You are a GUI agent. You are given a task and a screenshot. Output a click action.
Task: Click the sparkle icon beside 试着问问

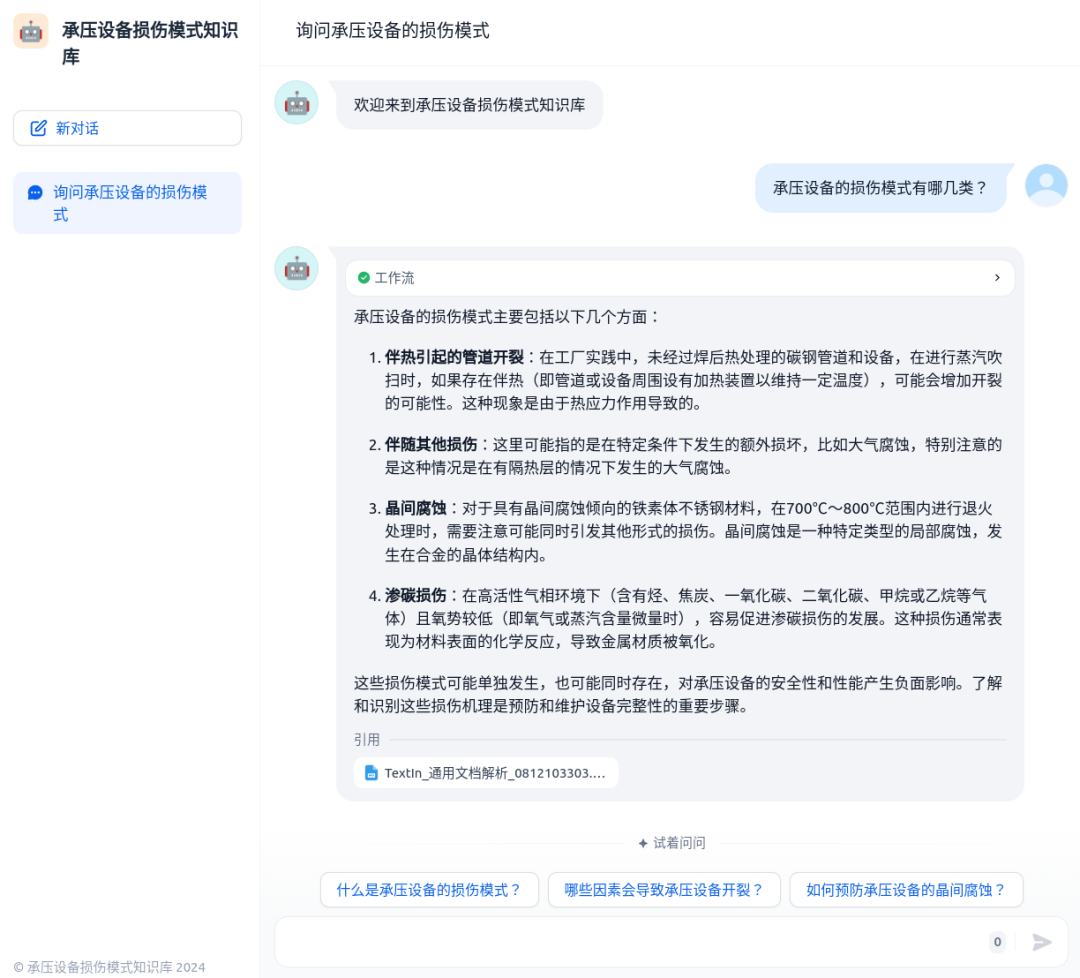643,843
